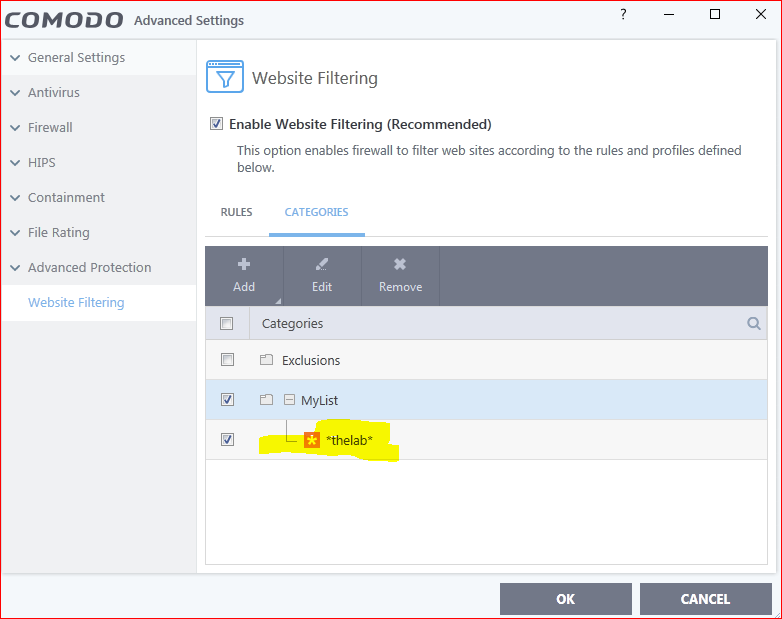Expand Advanced Protection section chevron
Viewport: 782px width, 619px height.
click(x=15, y=267)
